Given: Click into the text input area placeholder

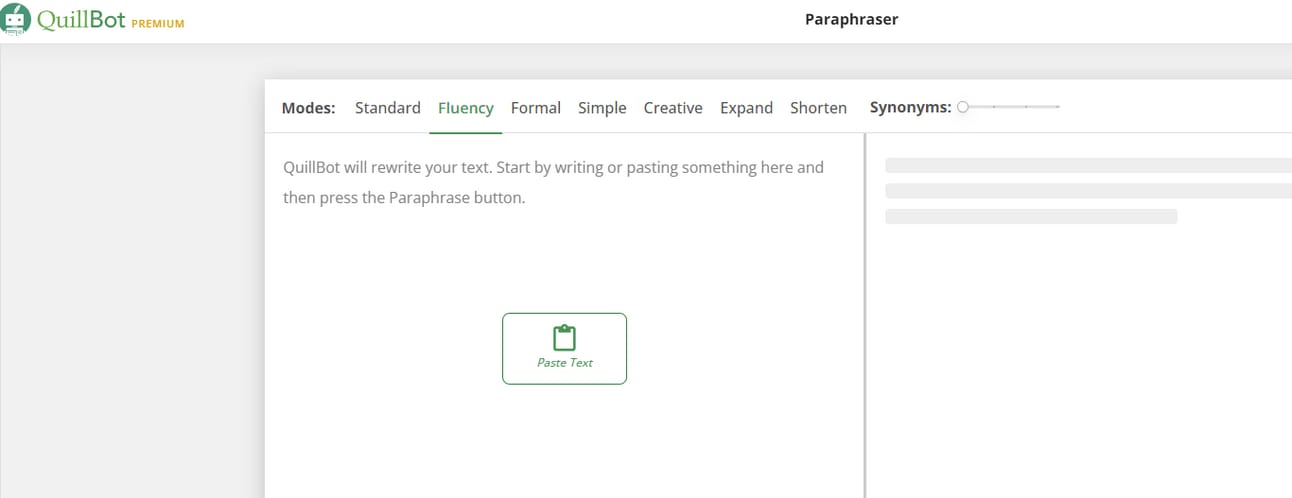Looking at the screenshot, I should [x=553, y=182].
